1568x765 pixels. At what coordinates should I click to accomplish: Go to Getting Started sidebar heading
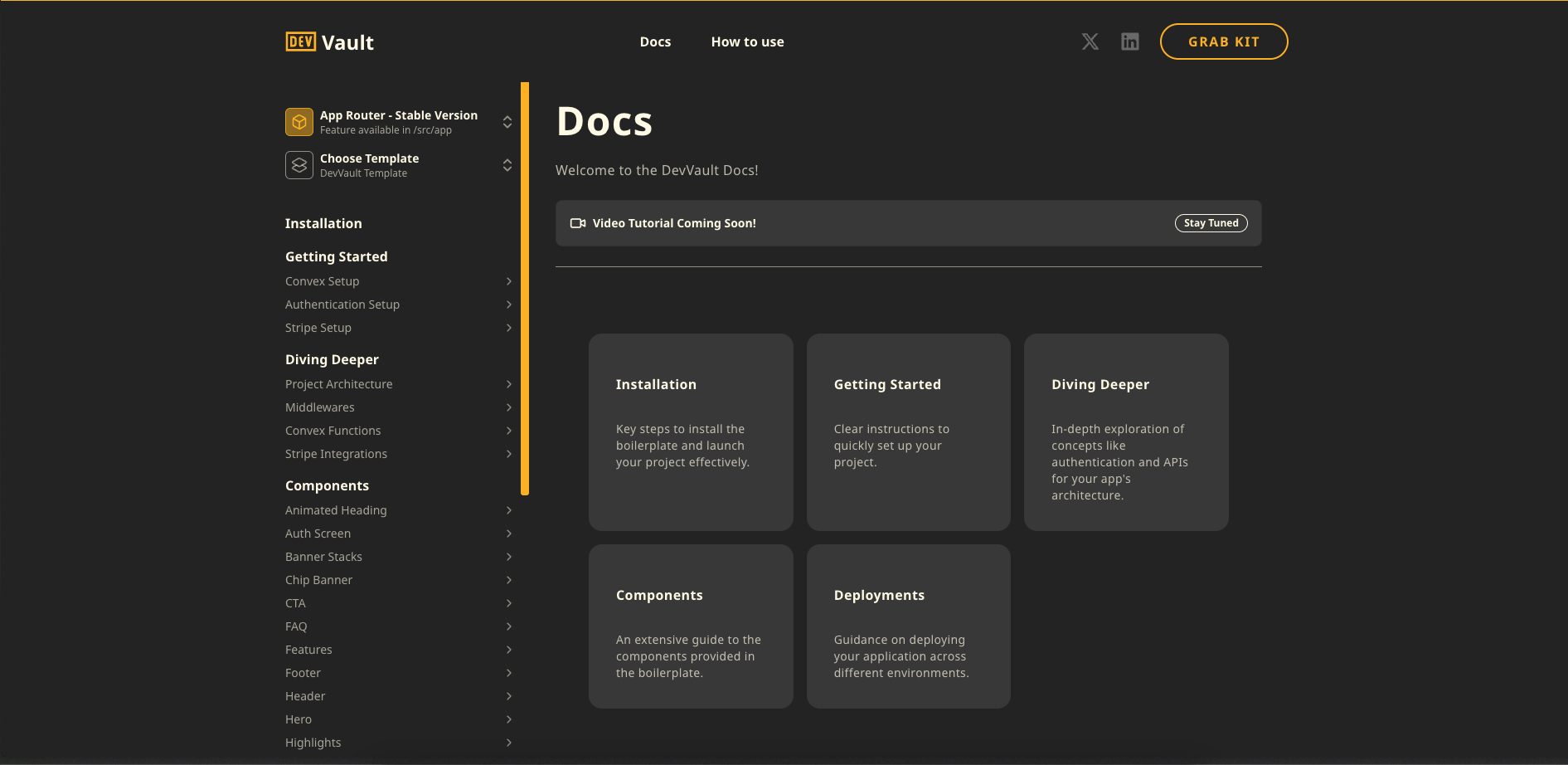pyautogui.click(x=337, y=256)
